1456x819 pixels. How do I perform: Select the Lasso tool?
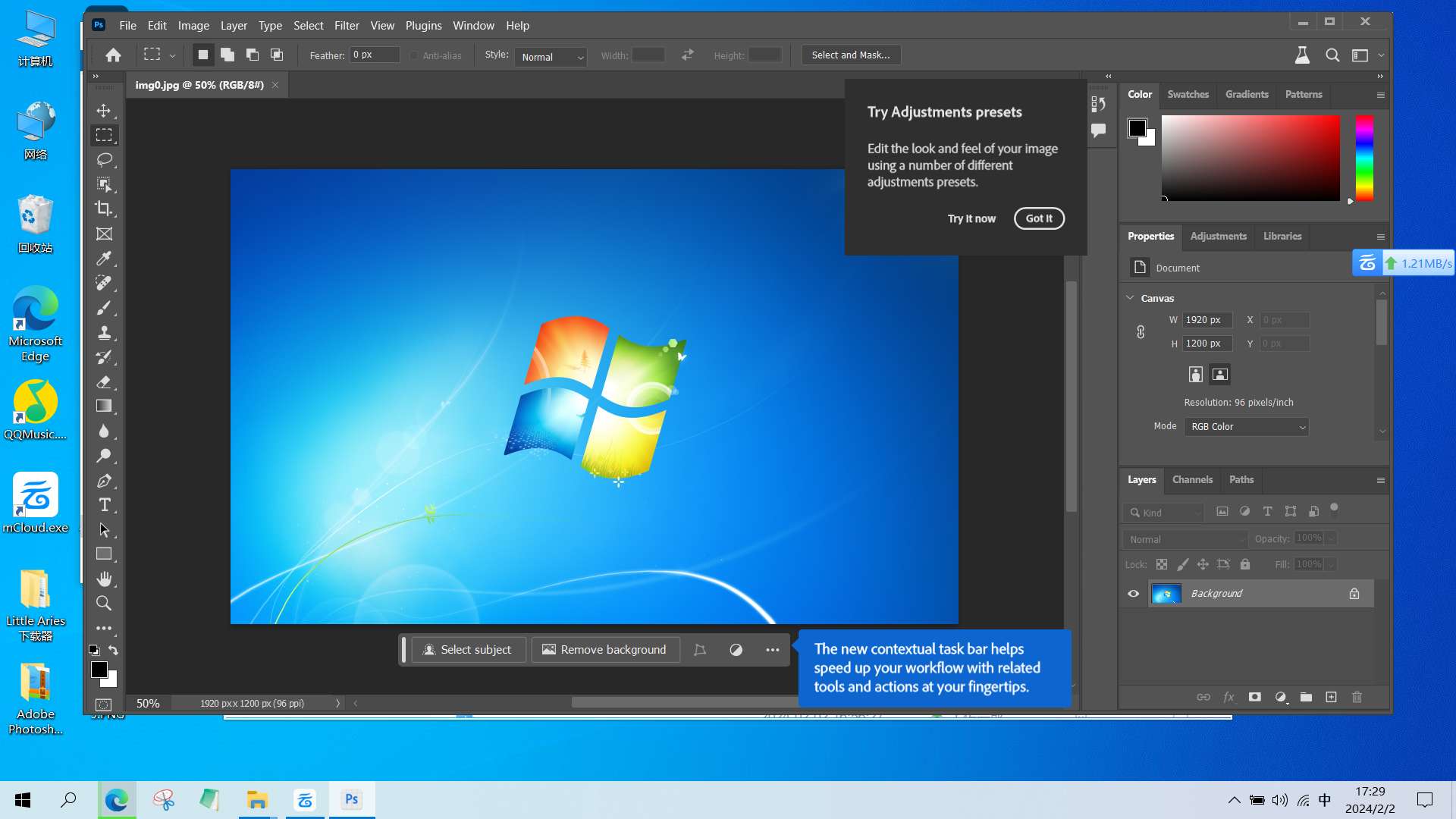tap(104, 160)
